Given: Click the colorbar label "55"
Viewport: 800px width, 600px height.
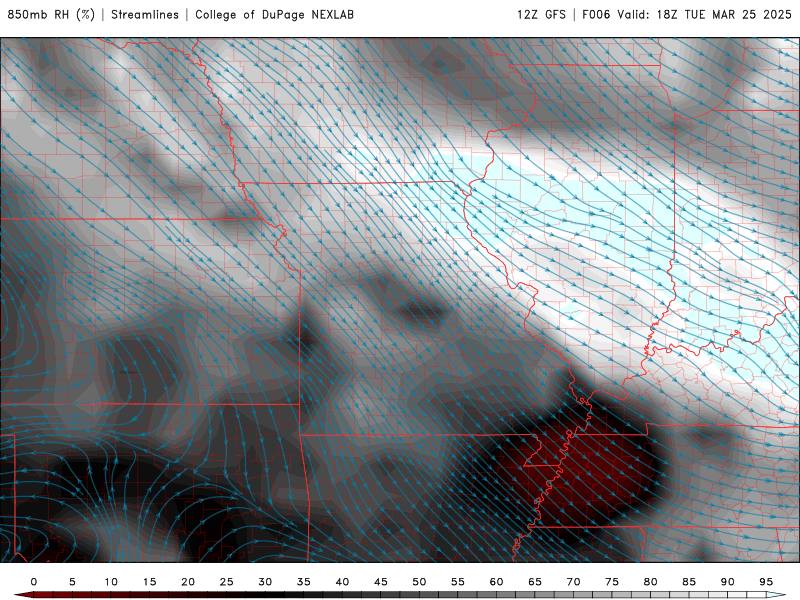Looking at the screenshot, I should [x=458, y=582].
